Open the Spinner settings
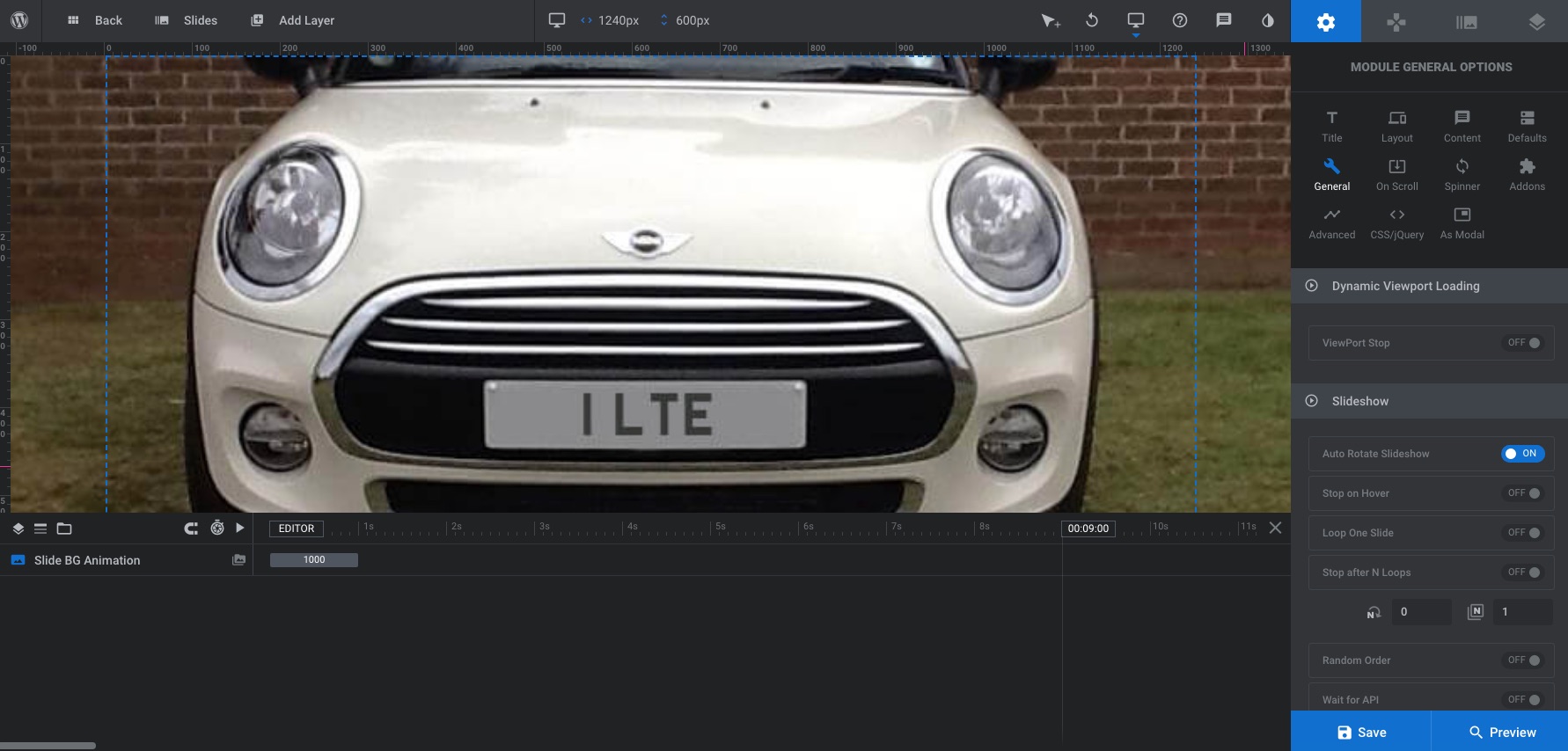This screenshot has width=1568, height=751. [x=1462, y=174]
